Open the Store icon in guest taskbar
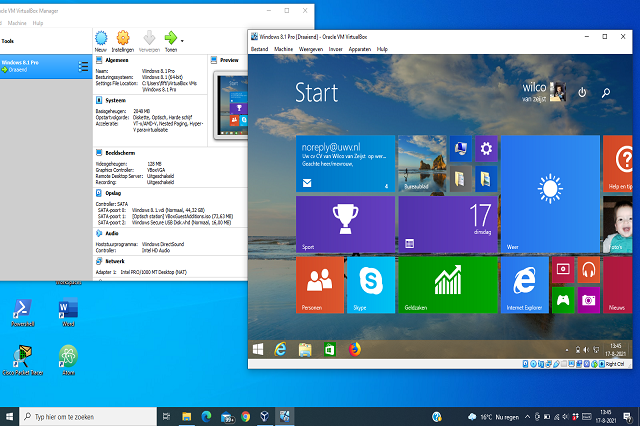This screenshot has width=640, height=426. (x=330, y=350)
